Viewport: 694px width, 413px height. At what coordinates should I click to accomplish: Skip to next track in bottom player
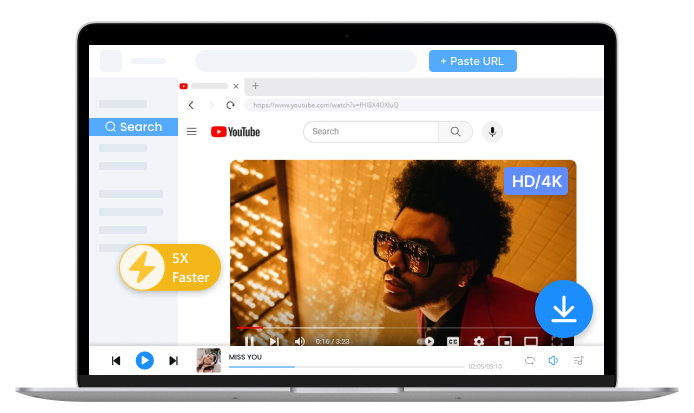click(173, 360)
